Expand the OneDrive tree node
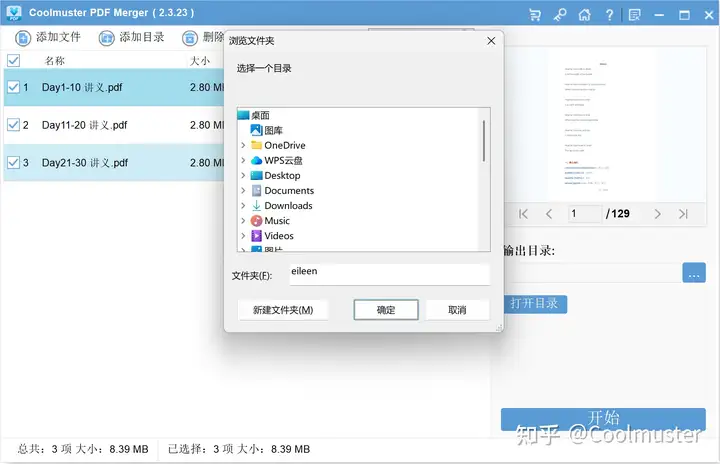720x464 pixels. (x=243, y=146)
